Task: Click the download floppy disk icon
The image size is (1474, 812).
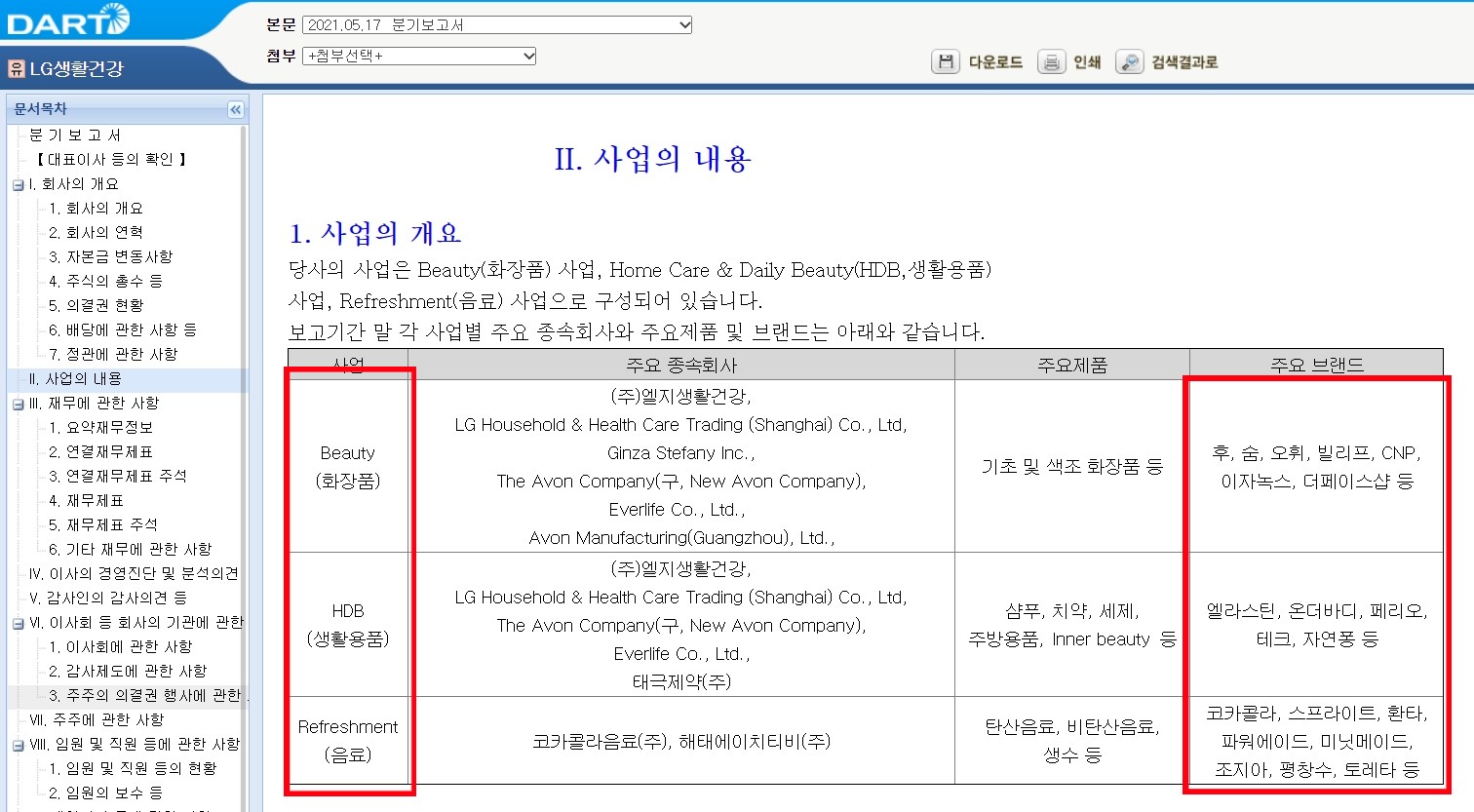Action: point(945,62)
